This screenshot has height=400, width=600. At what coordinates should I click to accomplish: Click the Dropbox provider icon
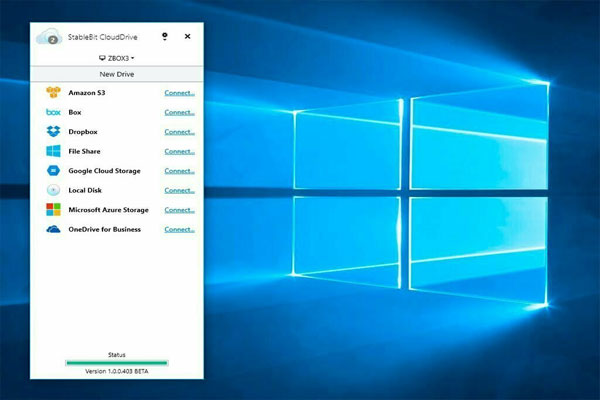point(53,131)
